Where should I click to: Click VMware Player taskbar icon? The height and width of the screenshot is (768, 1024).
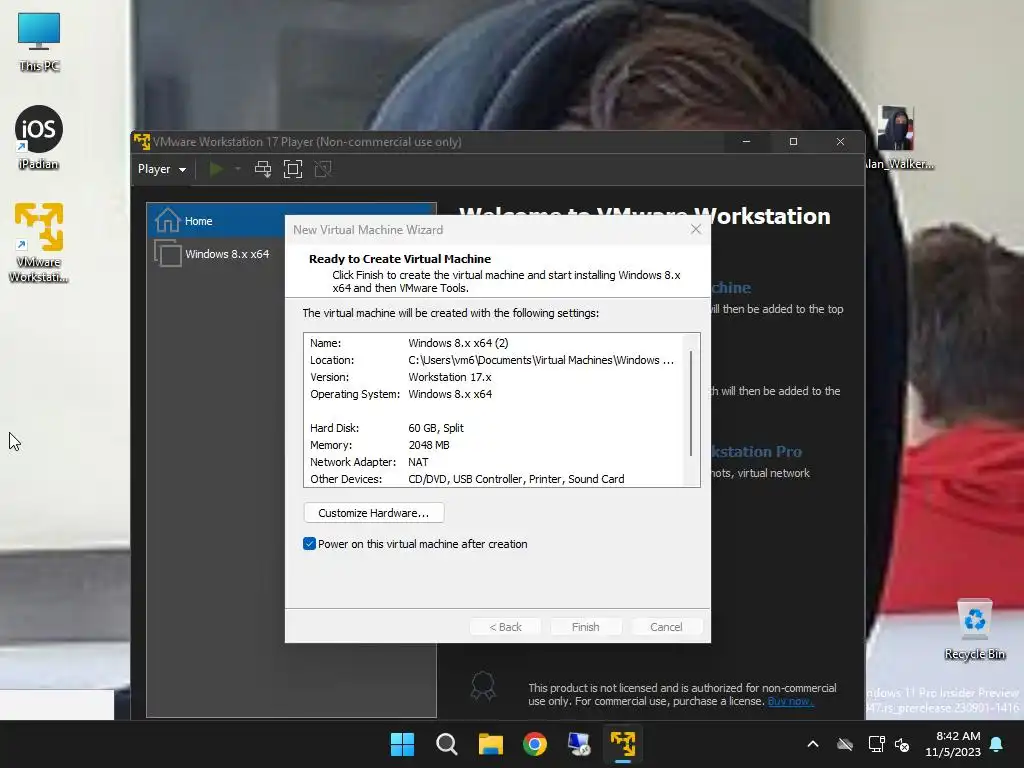(623, 744)
